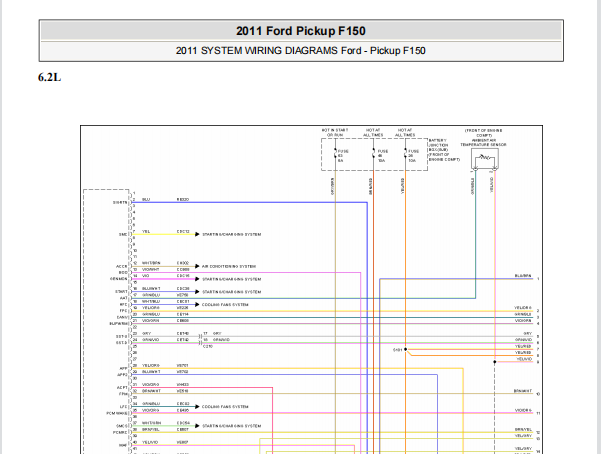
Task: Click the 'BLU' wire color label at pin 2
Action: 146,199
